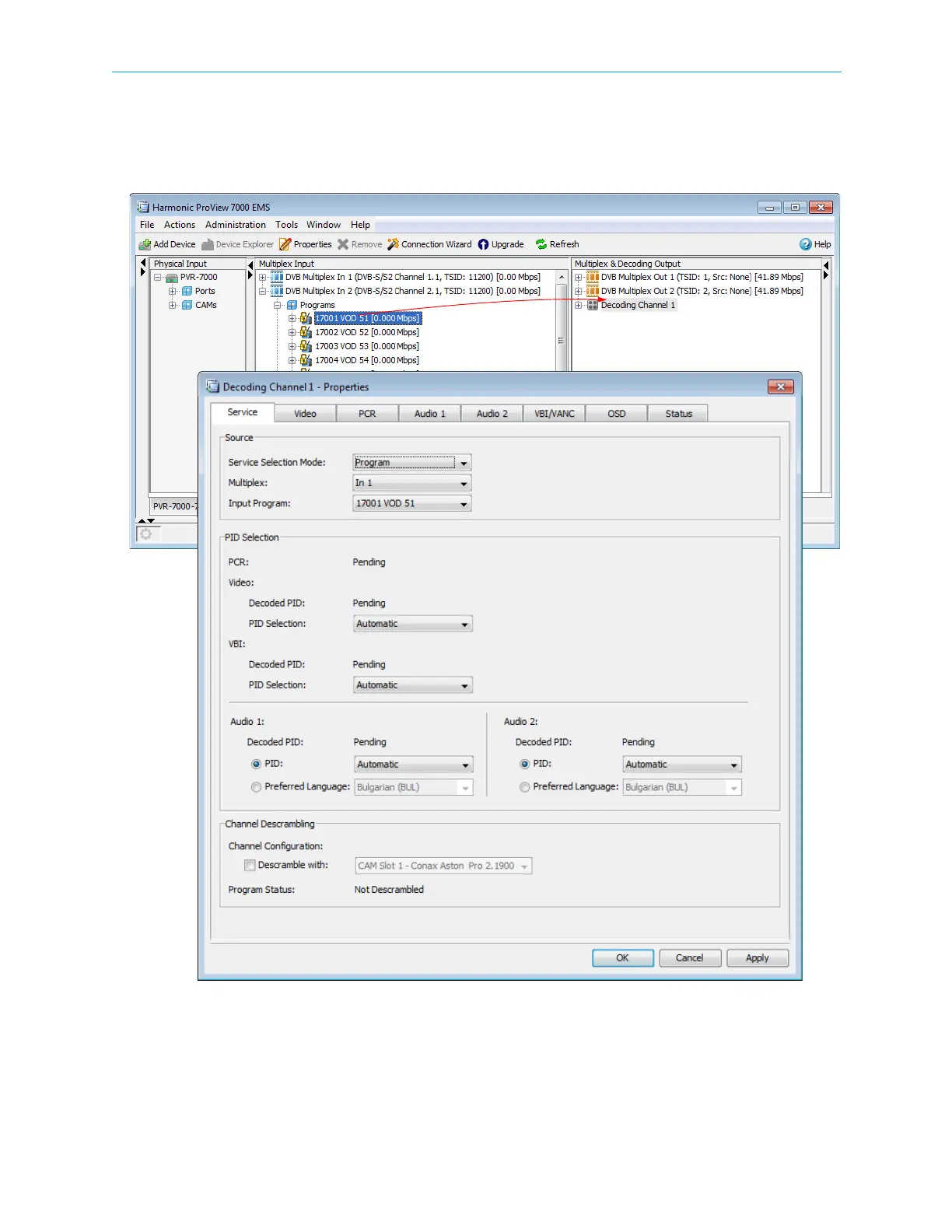The image size is (952, 1232).
Task: Select Audio 1 Preferred Language radio button
Action: tap(256, 787)
